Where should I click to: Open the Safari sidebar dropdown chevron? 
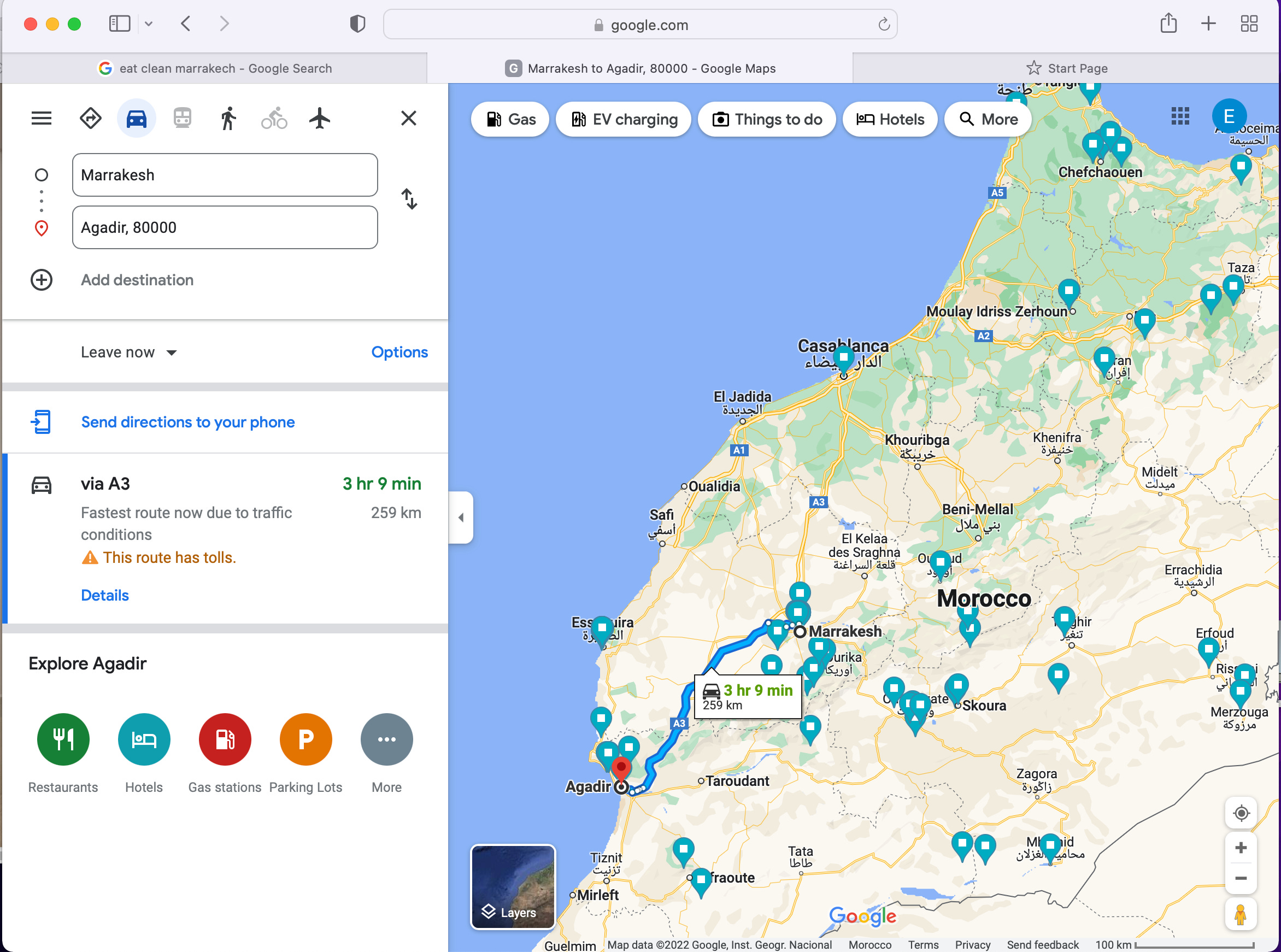tap(149, 24)
